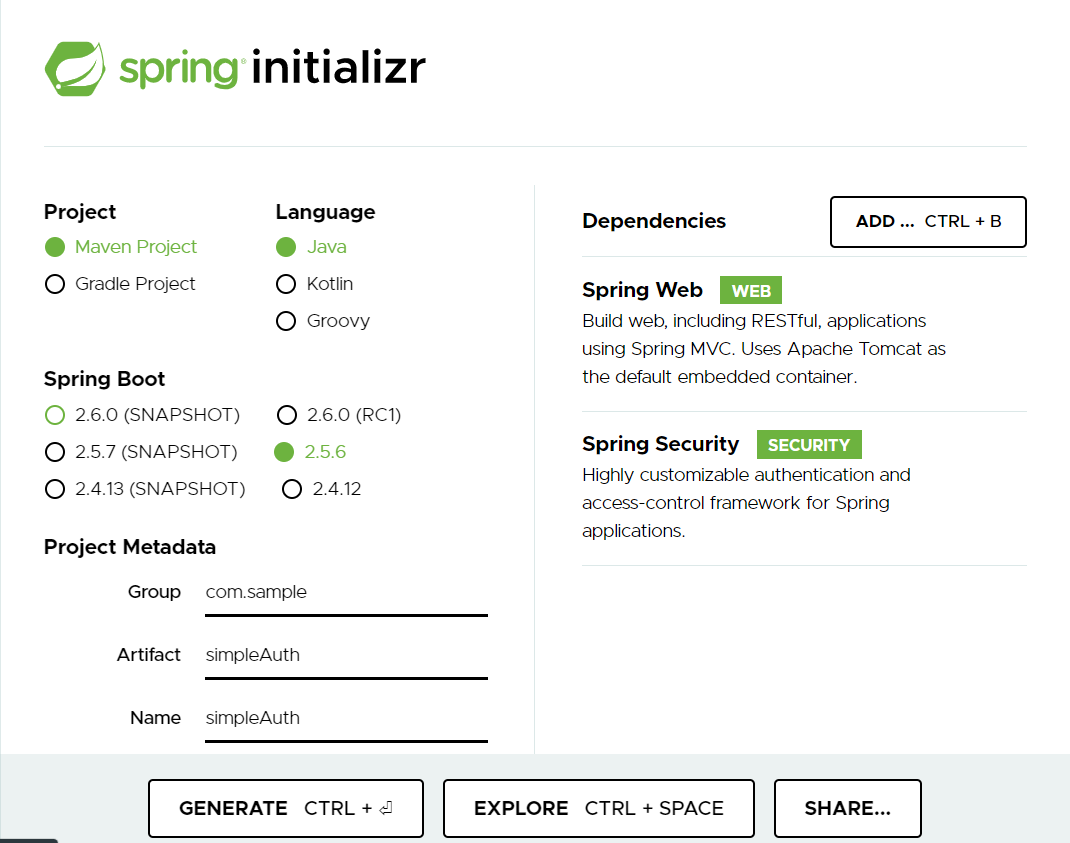Viewport: 1070px width, 843px height.
Task: Select Spring Boot version 2.4.12
Action: pyautogui.click(x=292, y=489)
